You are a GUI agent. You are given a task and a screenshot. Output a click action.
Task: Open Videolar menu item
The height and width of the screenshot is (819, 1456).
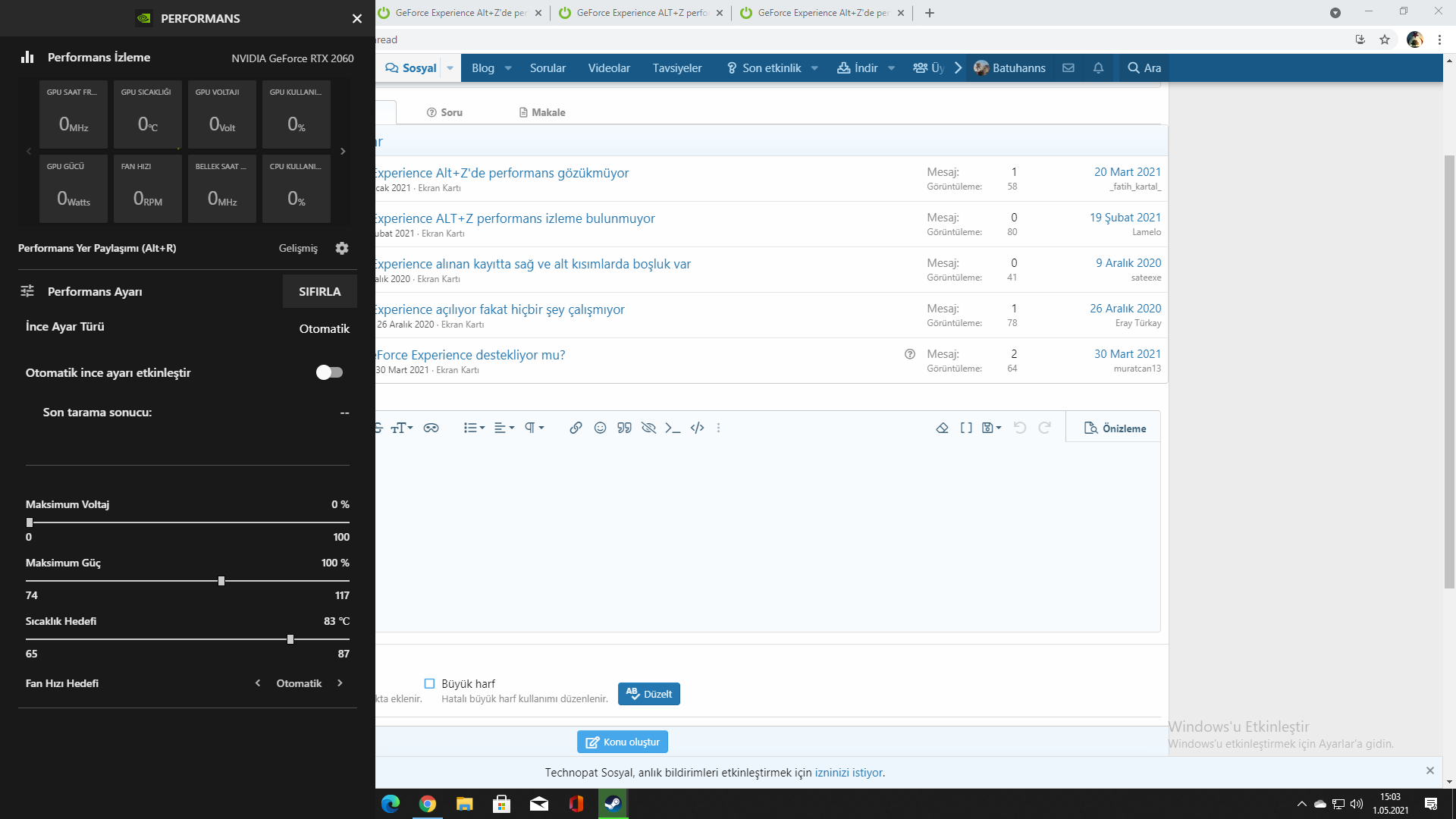(609, 67)
